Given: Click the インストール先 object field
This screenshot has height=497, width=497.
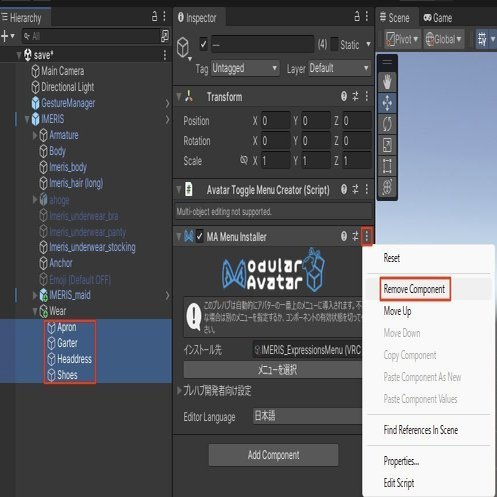Looking at the screenshot, I should click(307, 350).
